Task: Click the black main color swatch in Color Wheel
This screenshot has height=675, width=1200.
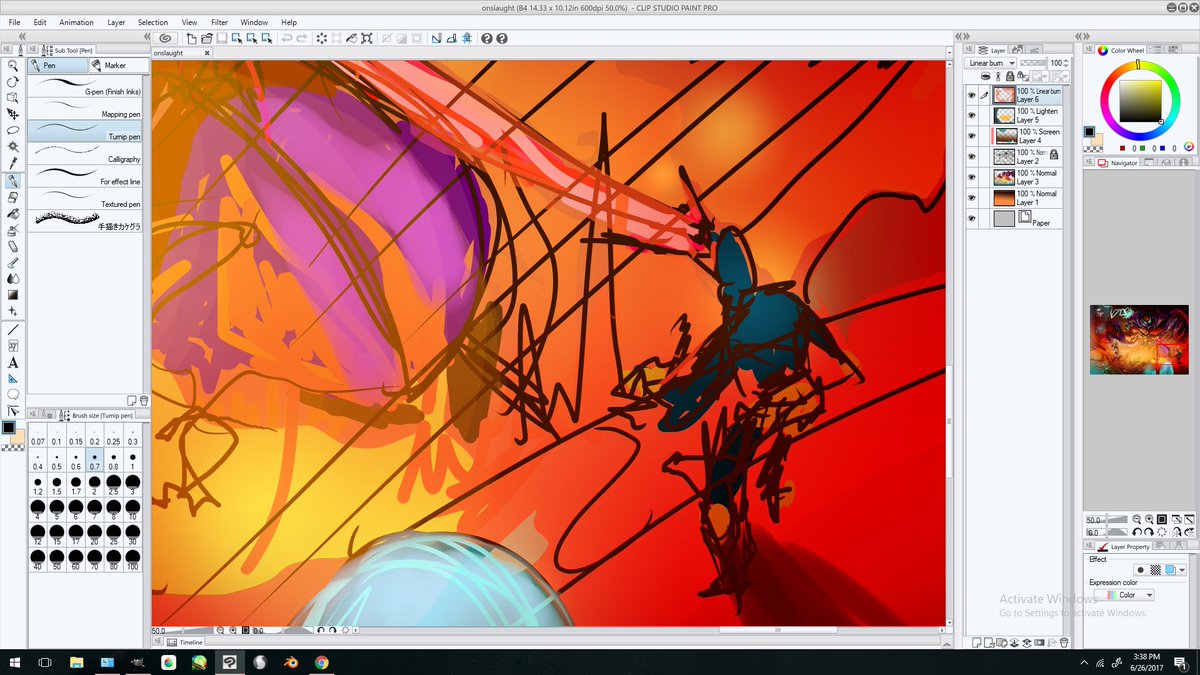Action: (1090, 132)
